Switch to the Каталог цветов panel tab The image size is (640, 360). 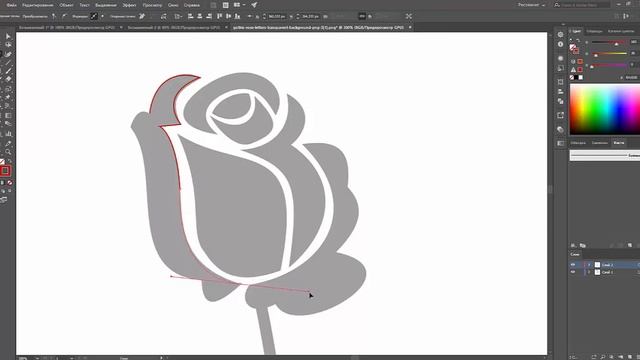[621, 31]
